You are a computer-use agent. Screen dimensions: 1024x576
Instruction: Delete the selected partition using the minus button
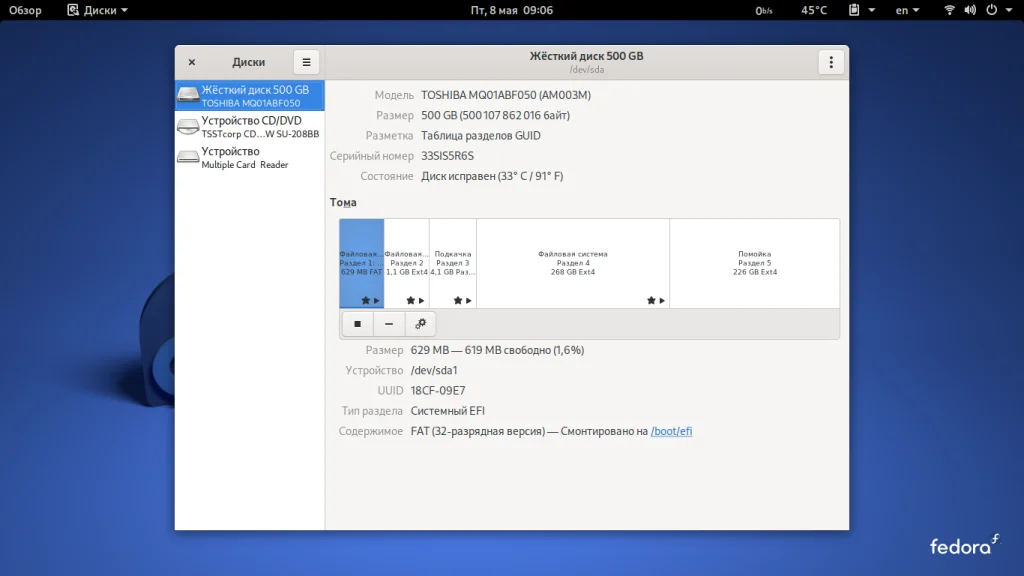[x=389, y=324]
